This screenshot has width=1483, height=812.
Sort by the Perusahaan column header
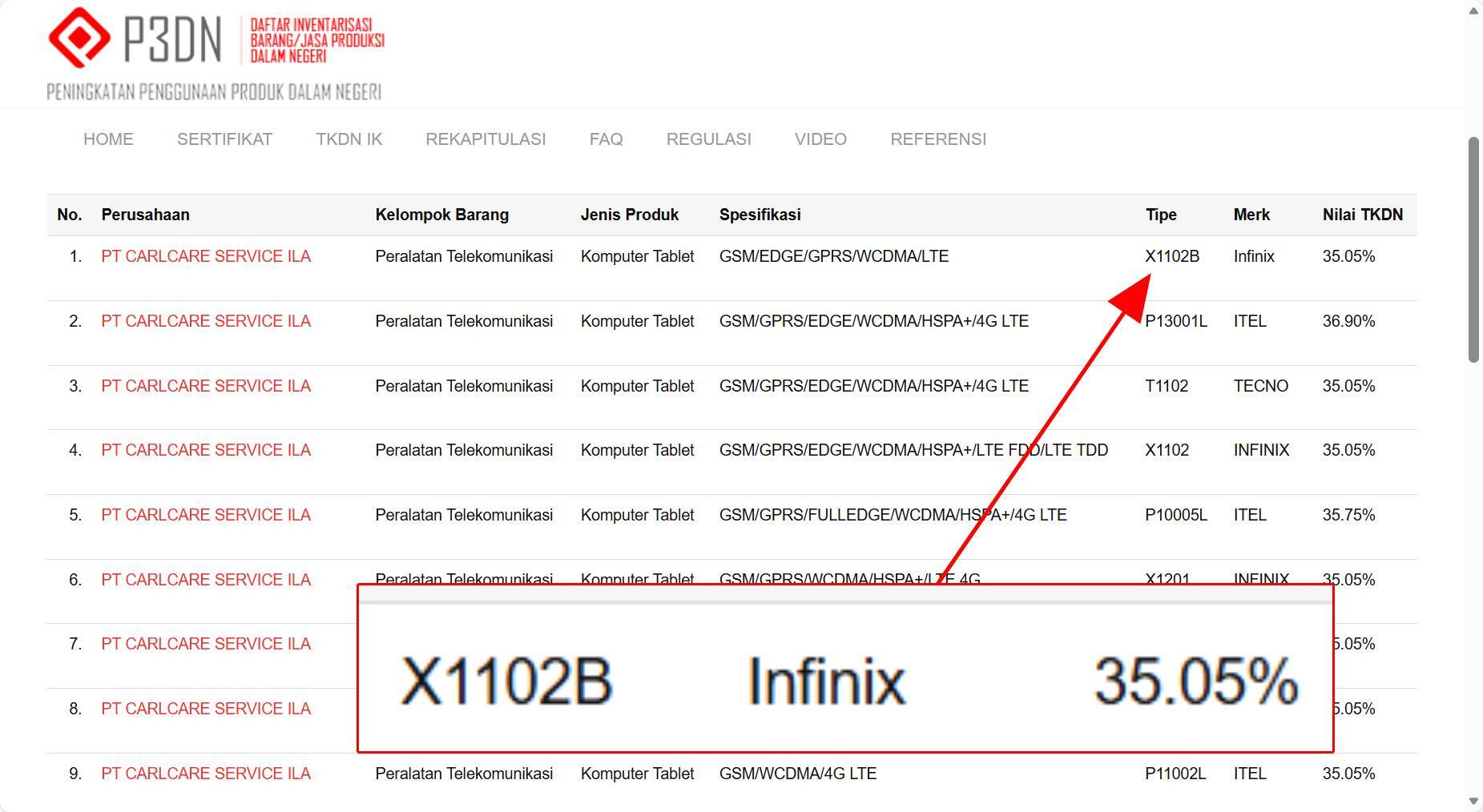145,215
